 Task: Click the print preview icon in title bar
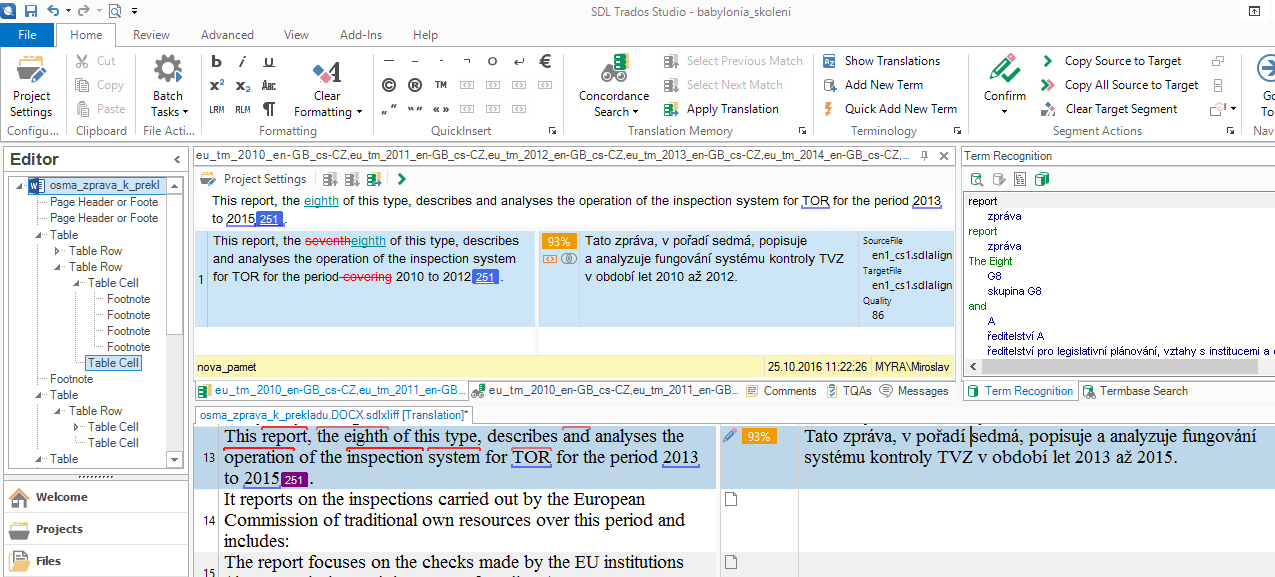click(x=114, y=11)
